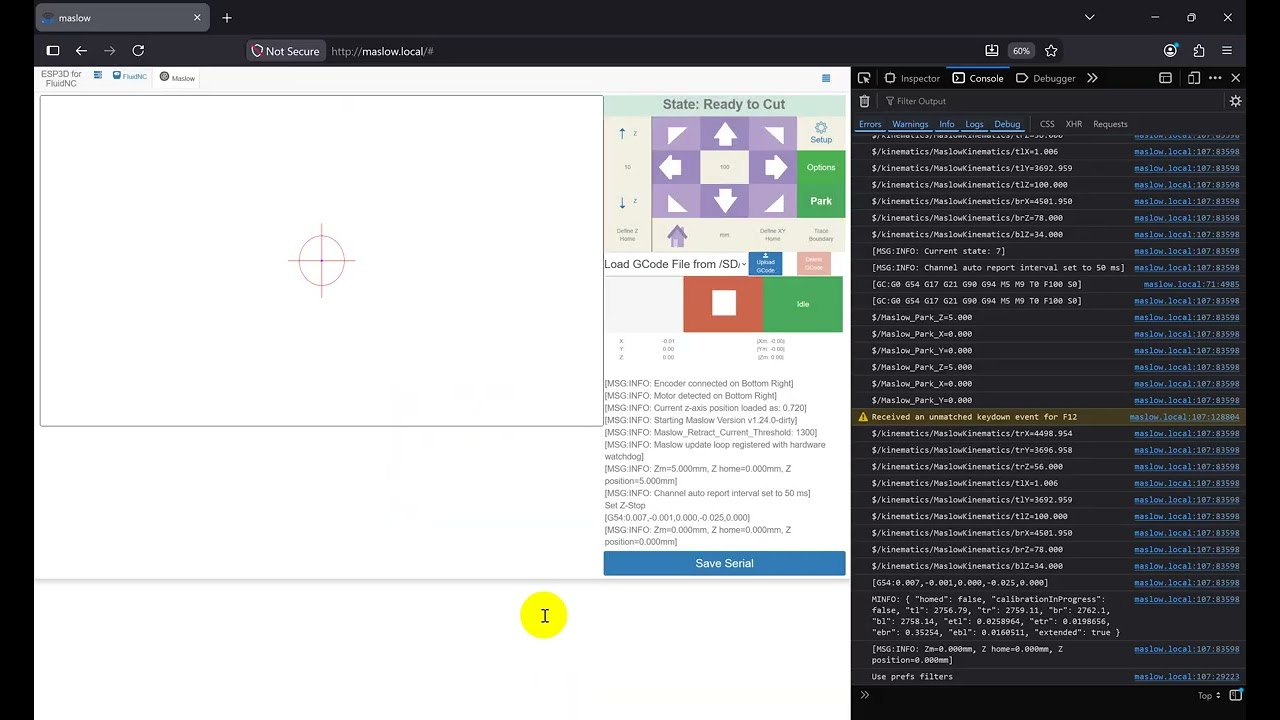The height and width of the screenshot is (720, 1280).
Task: Install page as app icon
Action: 992,51
